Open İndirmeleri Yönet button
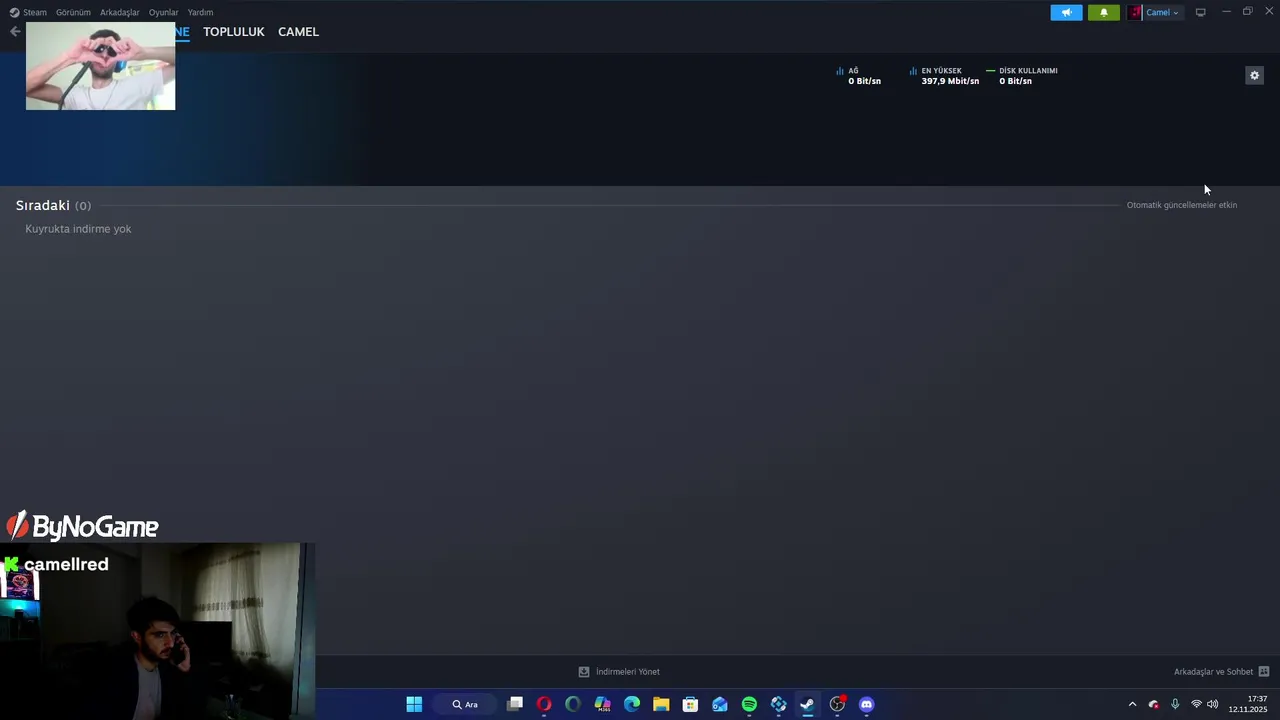This screenshot has width=1280, height=720. click(619, 672)
